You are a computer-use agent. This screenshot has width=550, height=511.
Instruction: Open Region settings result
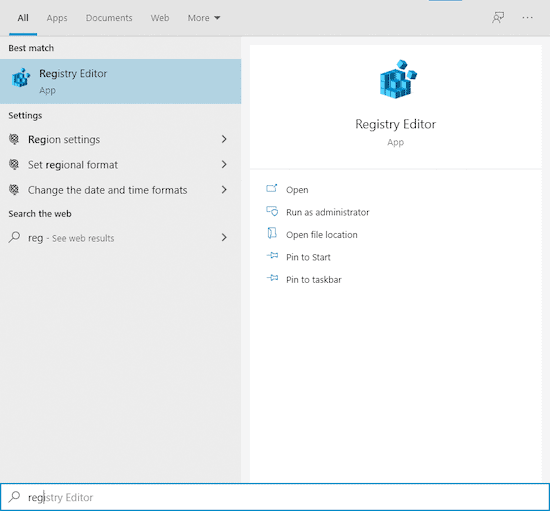click(120, 139)
